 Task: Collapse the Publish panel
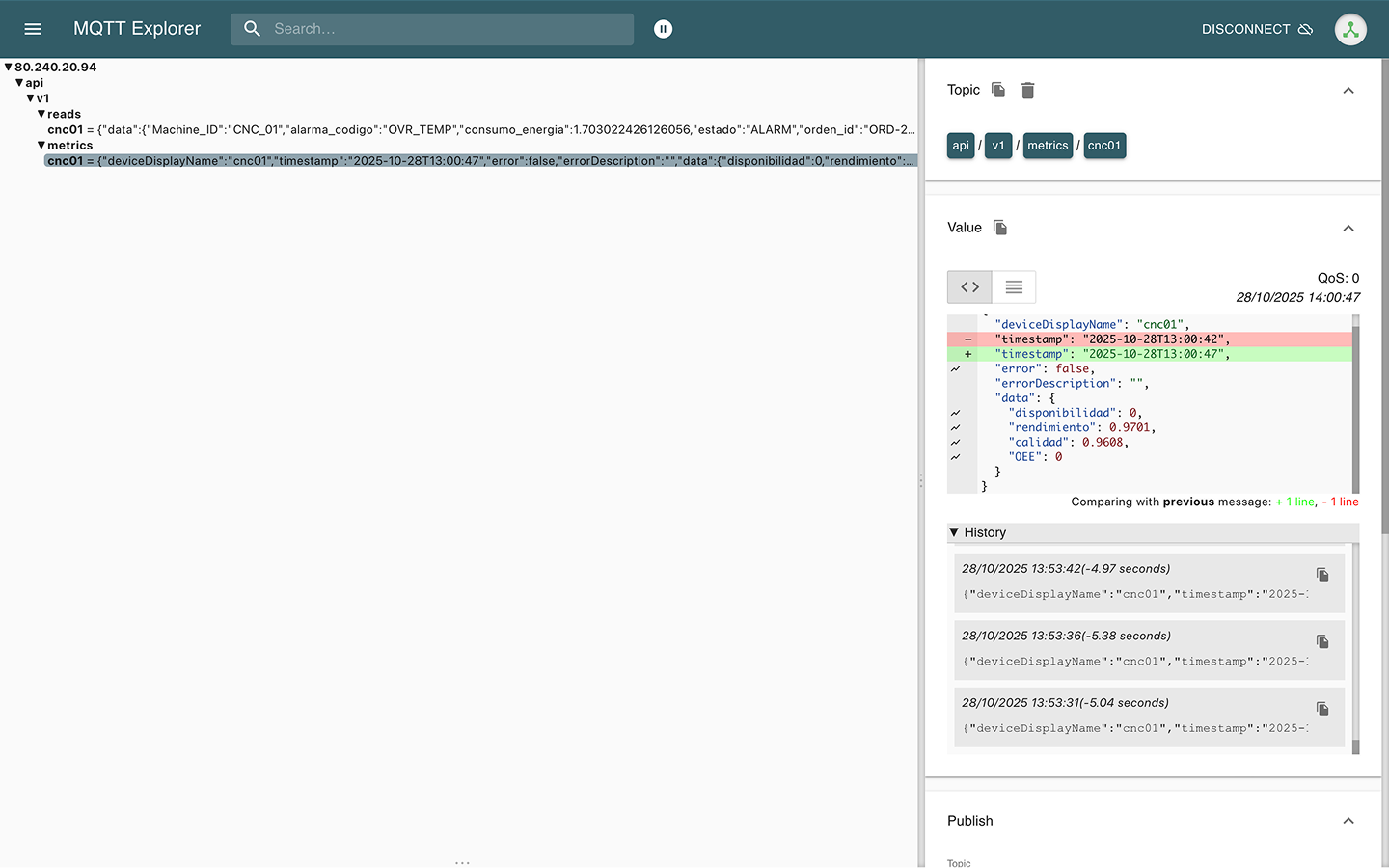1348,821
